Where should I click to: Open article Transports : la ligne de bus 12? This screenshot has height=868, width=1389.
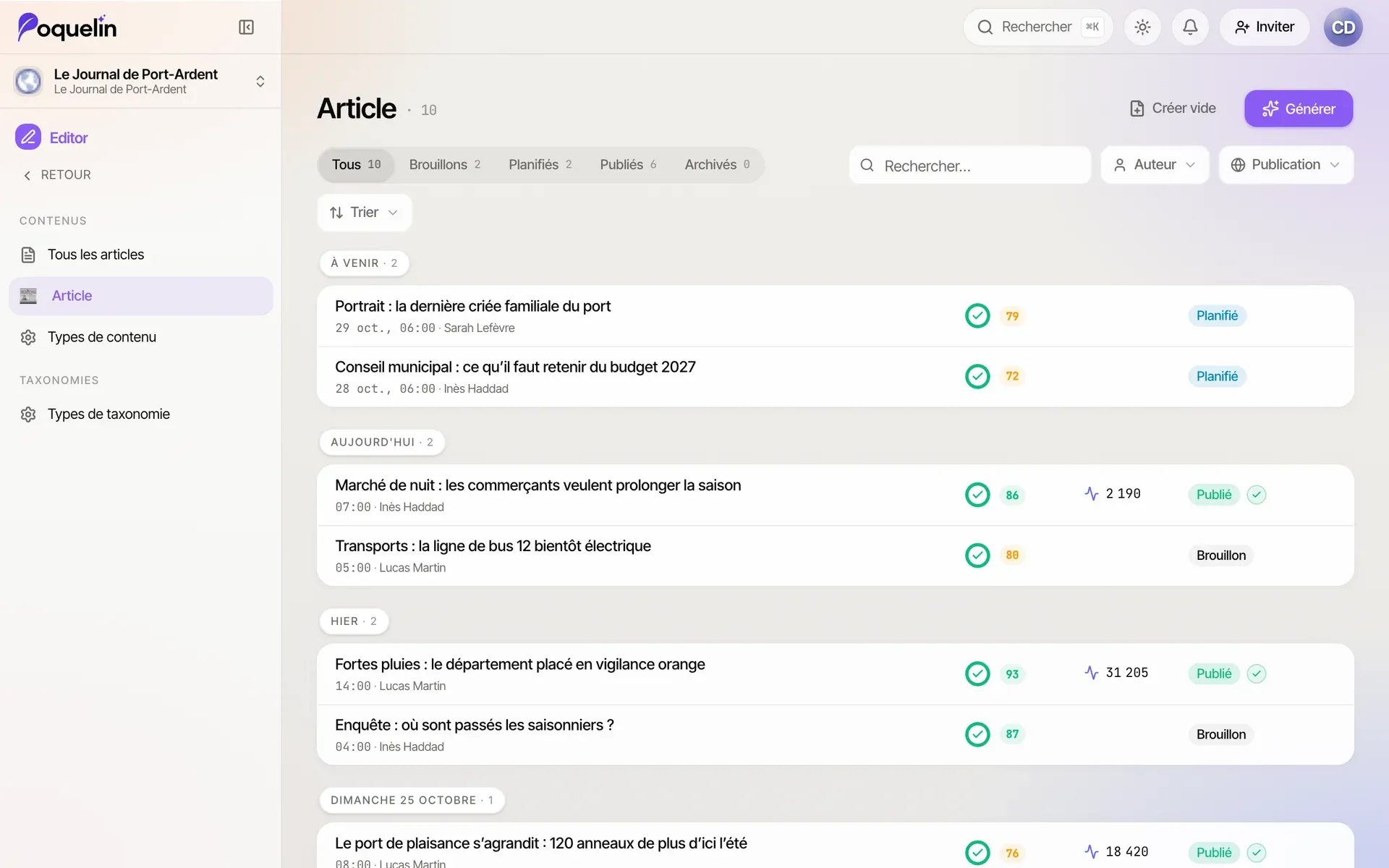point(493,546)
